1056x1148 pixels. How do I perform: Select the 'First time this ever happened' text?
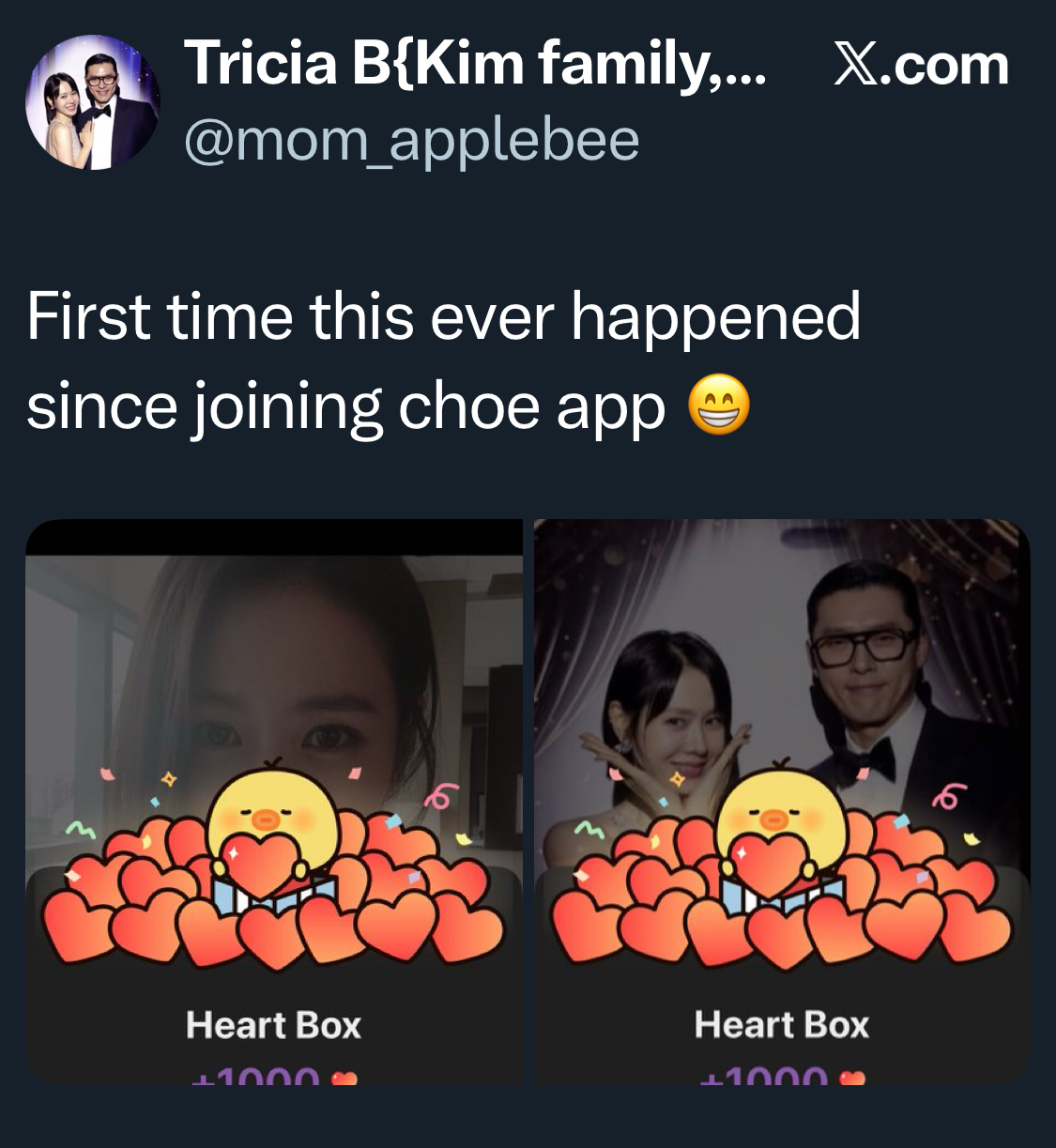(x=443, y=316)
